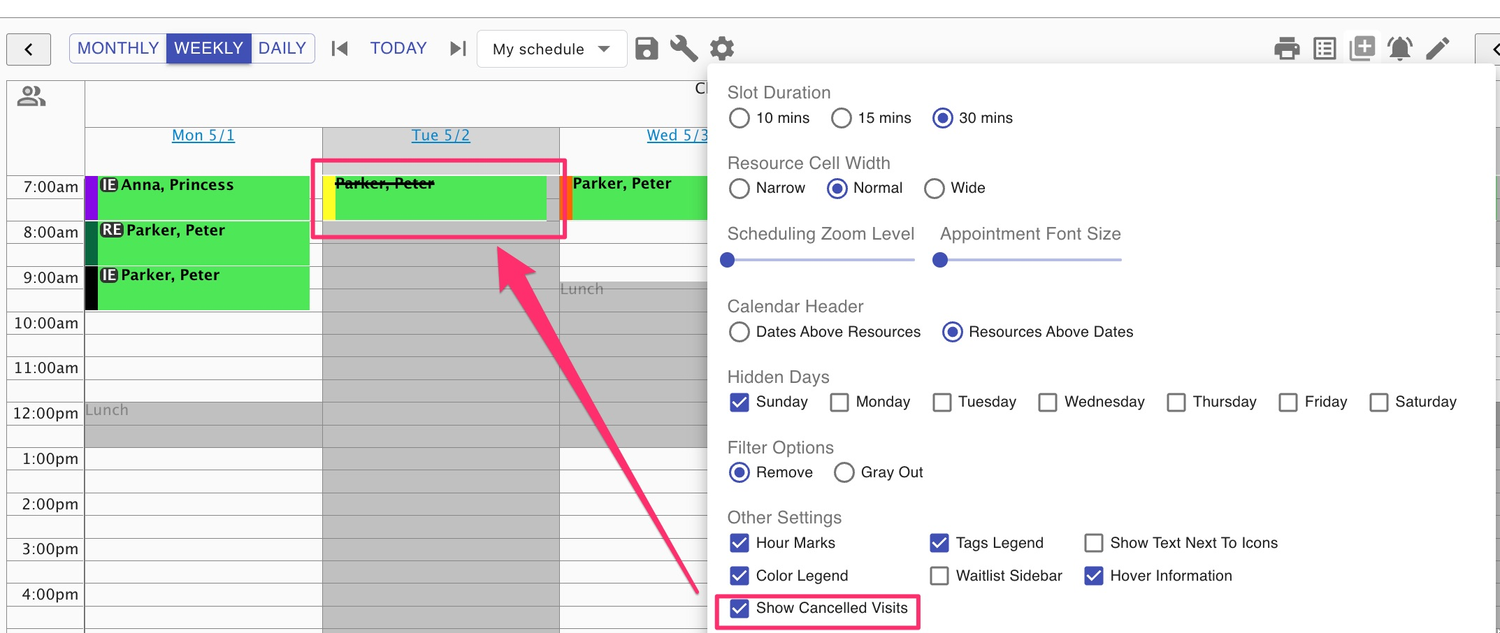Click the pencil edit icon
The image size is (1500, 633).
coord(1438,48)
